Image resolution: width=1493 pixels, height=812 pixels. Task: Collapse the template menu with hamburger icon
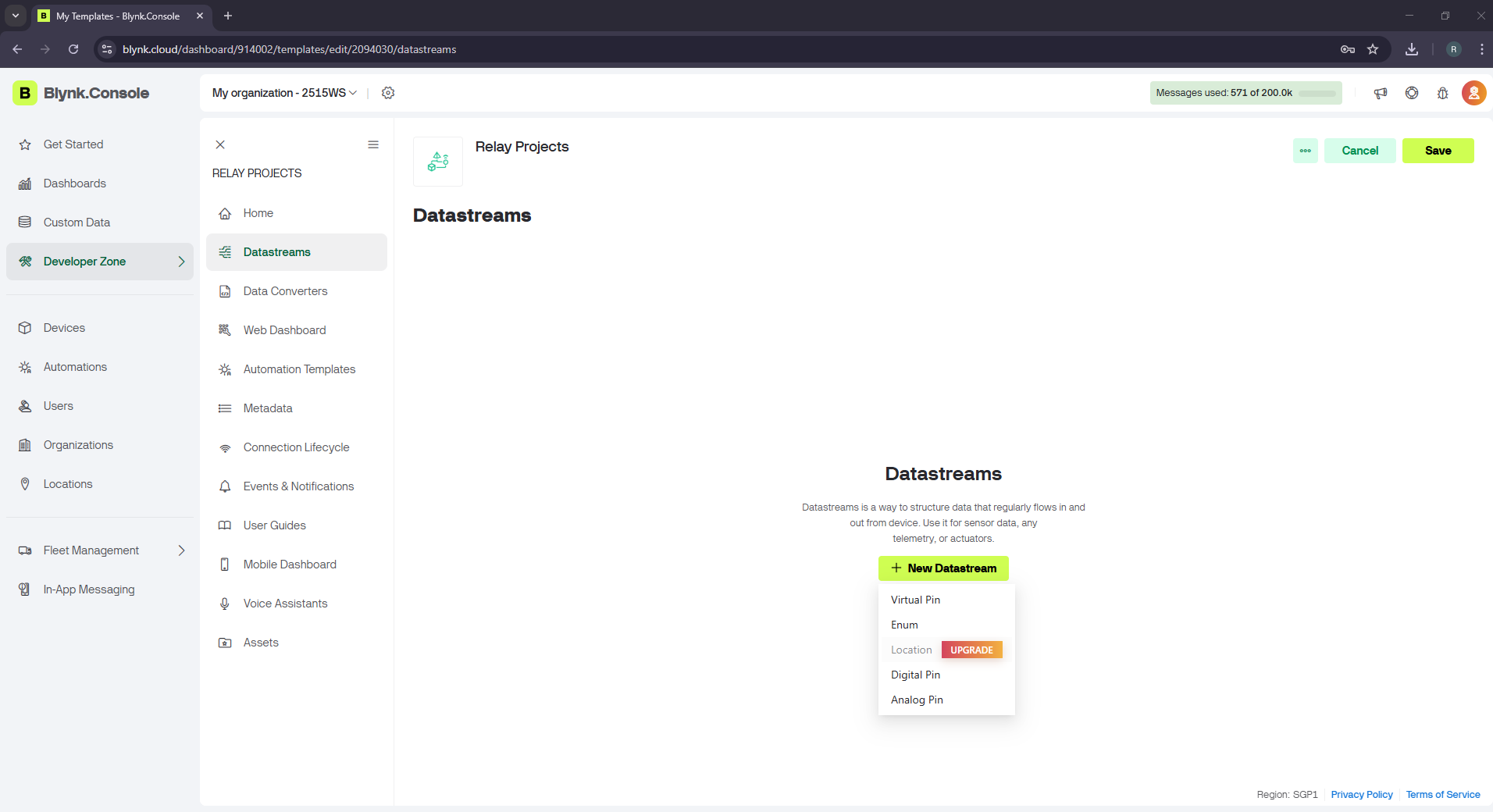tap(373, 144)
